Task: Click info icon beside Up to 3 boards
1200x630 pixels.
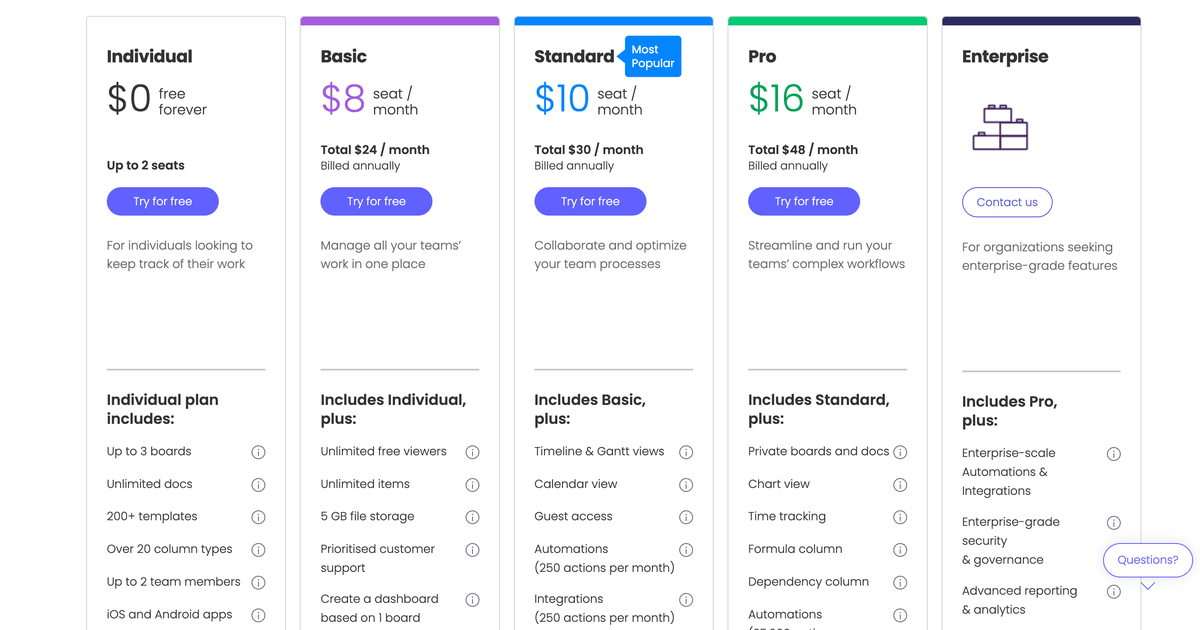Action: click(x=258, y=452)
